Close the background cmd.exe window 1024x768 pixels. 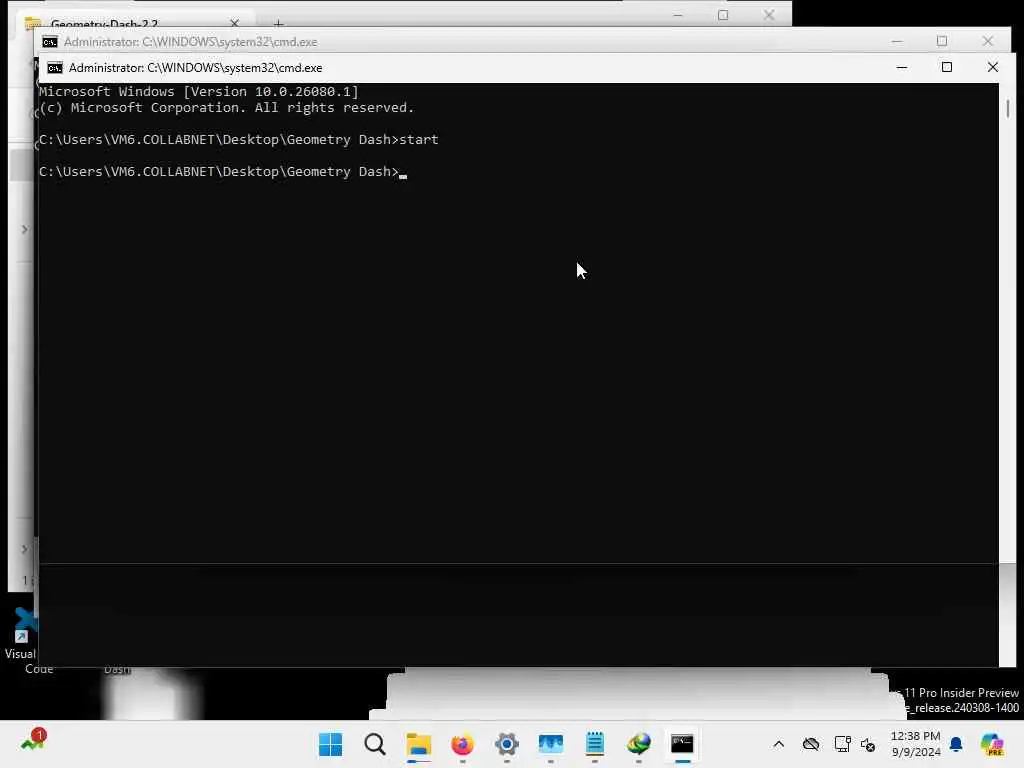[987, 41]
